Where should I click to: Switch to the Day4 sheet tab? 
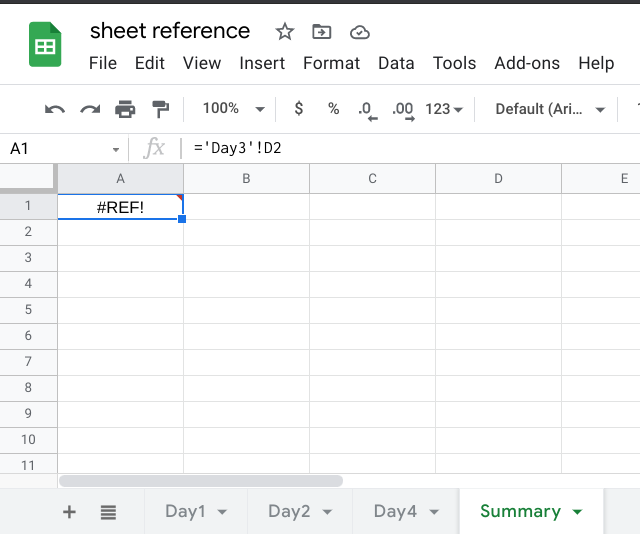click(x=395, y=511)
